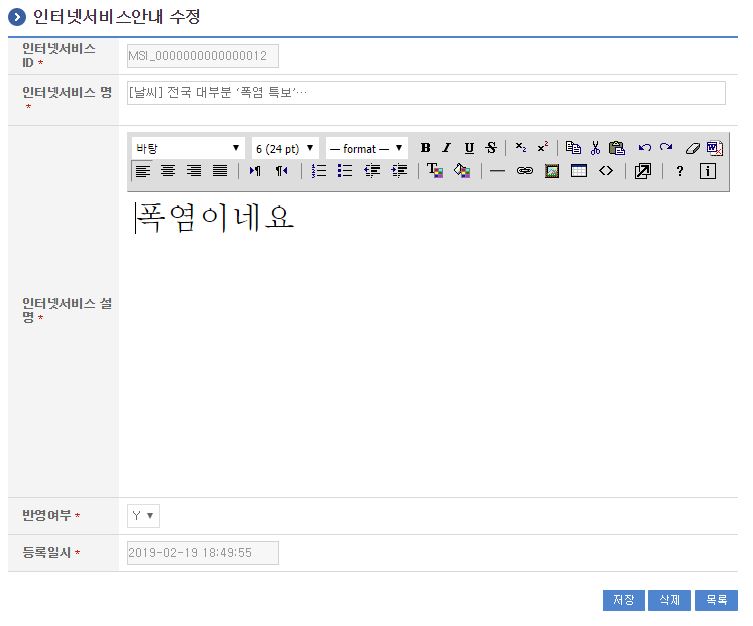The width and height of the screenshot is (753, 626).
Task: Apply strikethrough formatting
Action: tap(490, 148)
